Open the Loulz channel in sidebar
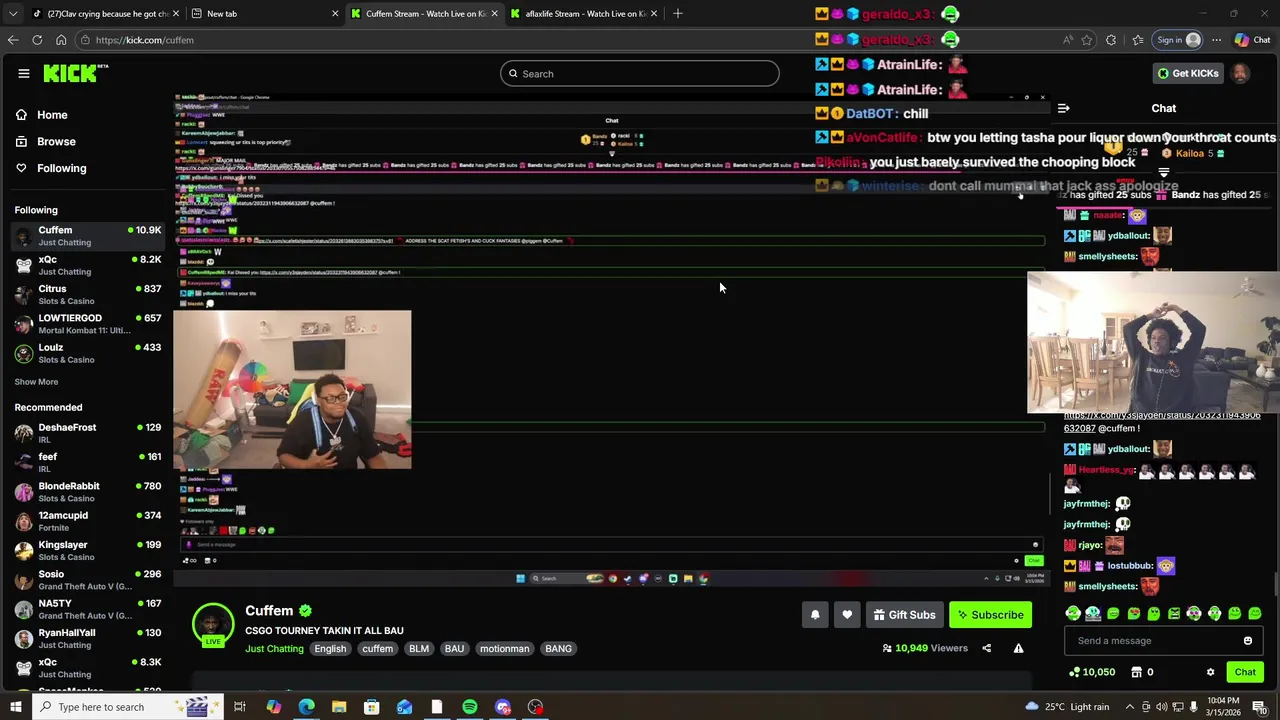The height and width of the screenshot is (720, 1280). point(88,353)
